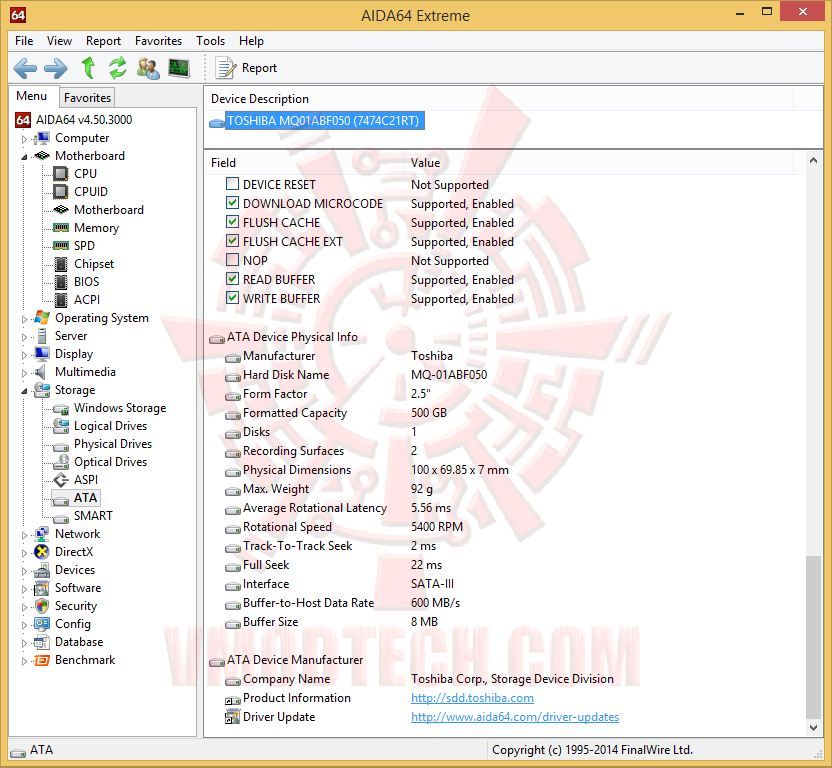832x768 pixels.
Task: Click the DirectX yellow X icon
Action: pyautogui.click(x=41, y=552)
